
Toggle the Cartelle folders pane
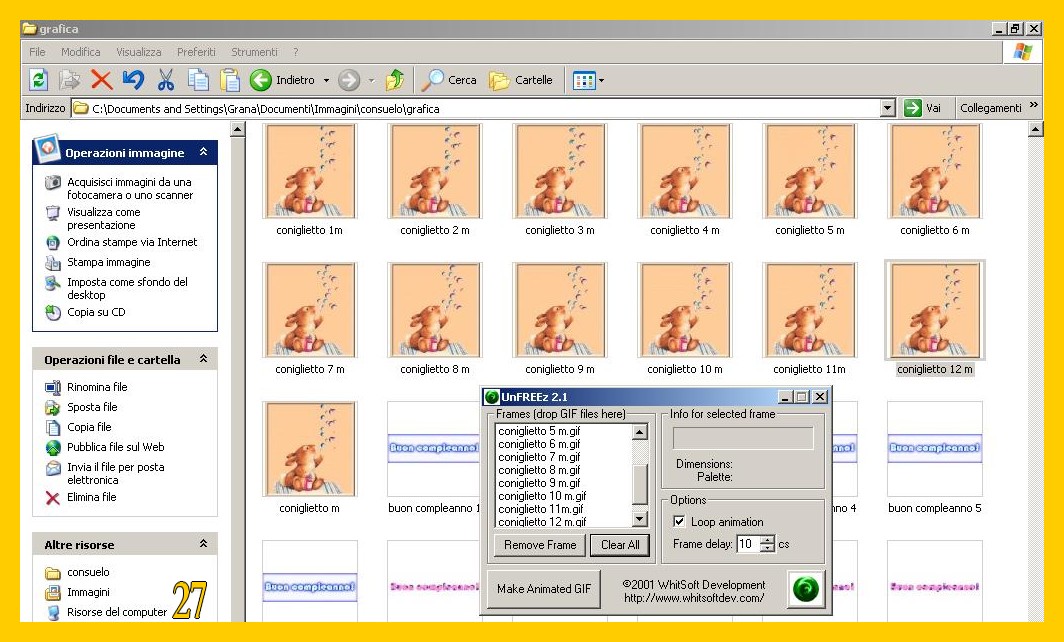click(520, 80)
